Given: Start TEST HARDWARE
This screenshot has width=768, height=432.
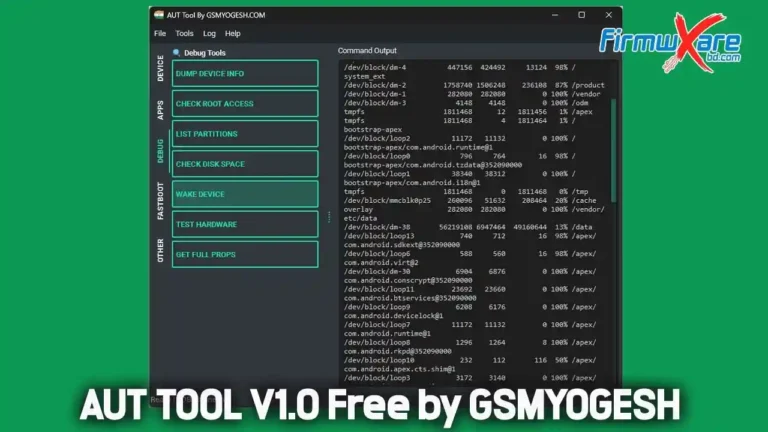Looking at the screenshot, I should (245, 224).
